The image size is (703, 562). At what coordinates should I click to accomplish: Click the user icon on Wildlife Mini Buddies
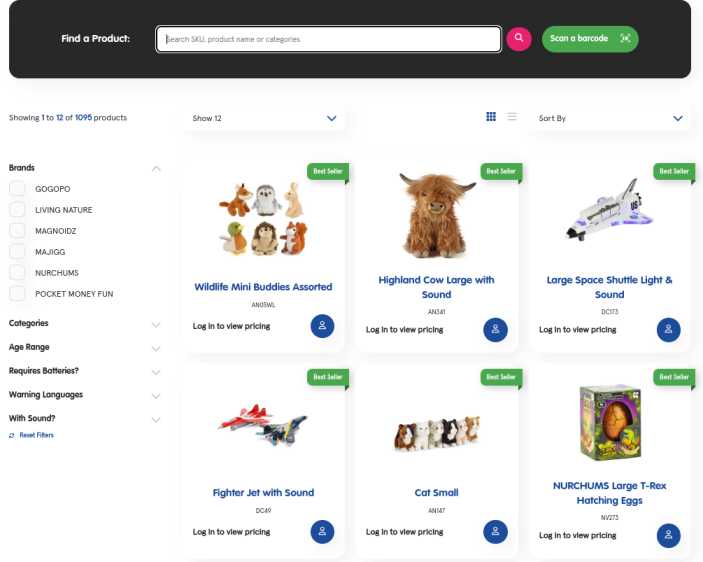click(x=322, y=327)
